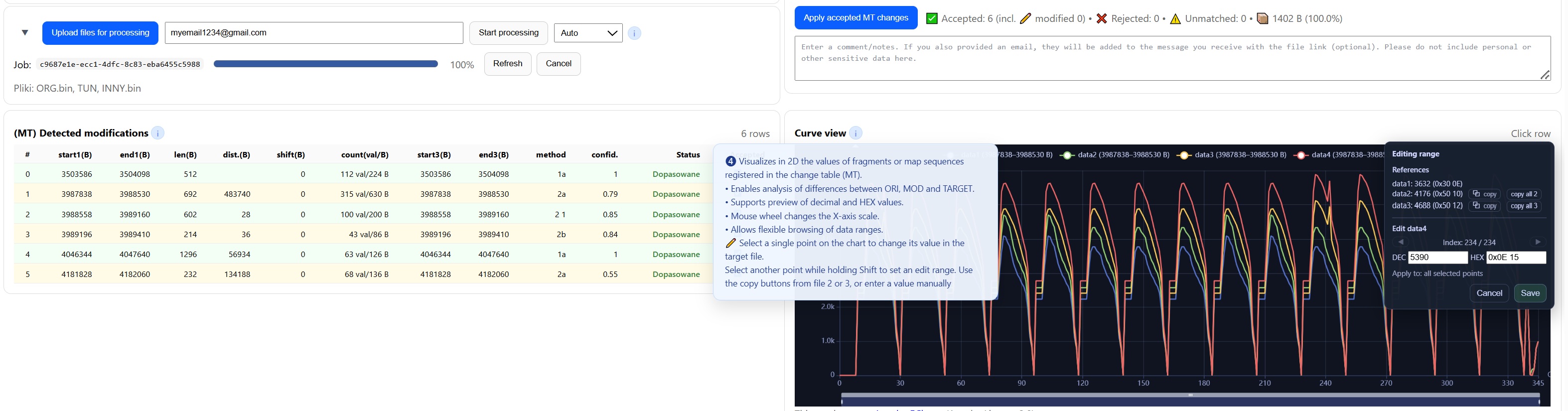This screenshot has height=411, width=1568.
Task: Click the Pliki: ORG.bin, TUN, INNY.bin text
Action: coord(77,88)
